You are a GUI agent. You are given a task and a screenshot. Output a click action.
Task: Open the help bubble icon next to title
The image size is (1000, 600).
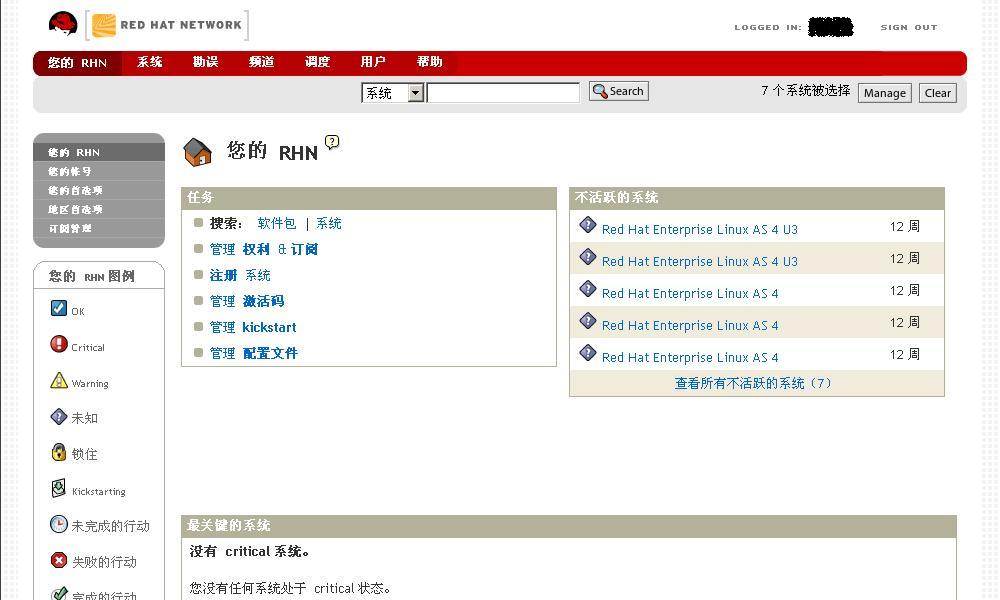(332, 142)
